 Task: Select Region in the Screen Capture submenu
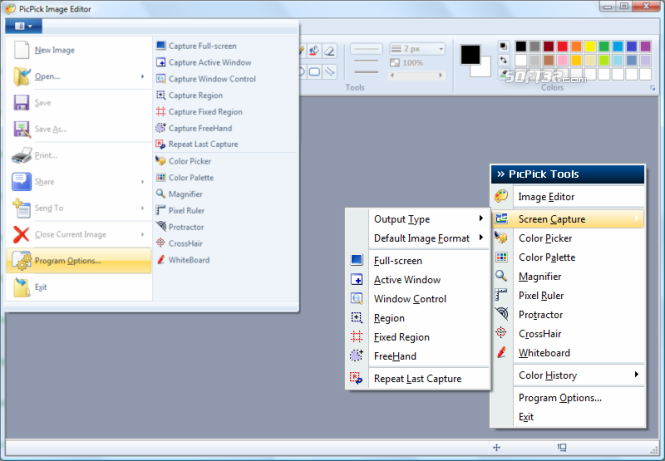pos(418,318)
